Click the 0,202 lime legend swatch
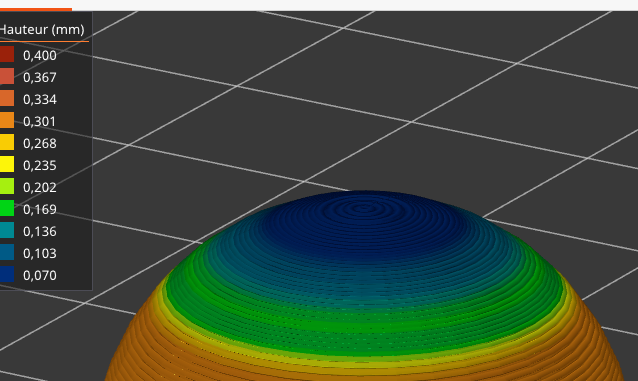 (x=7, y=186)
